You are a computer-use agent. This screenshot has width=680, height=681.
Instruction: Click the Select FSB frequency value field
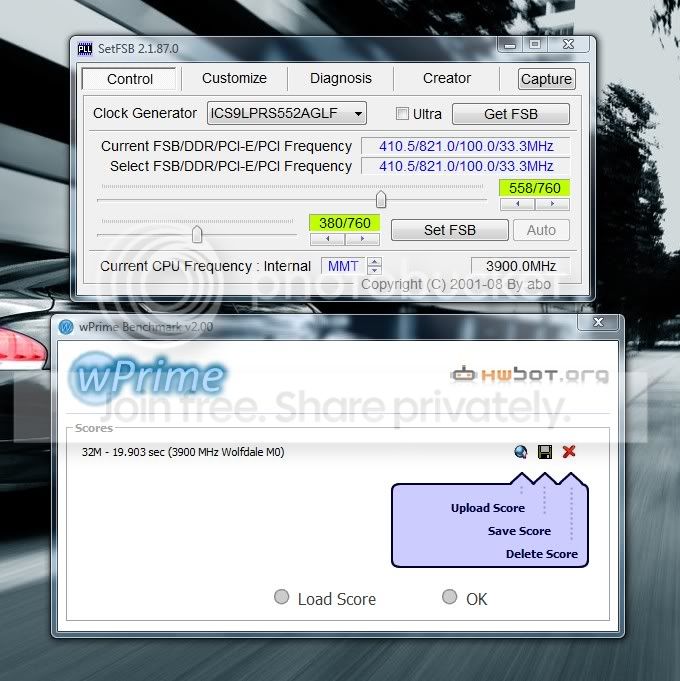(465, 166)
